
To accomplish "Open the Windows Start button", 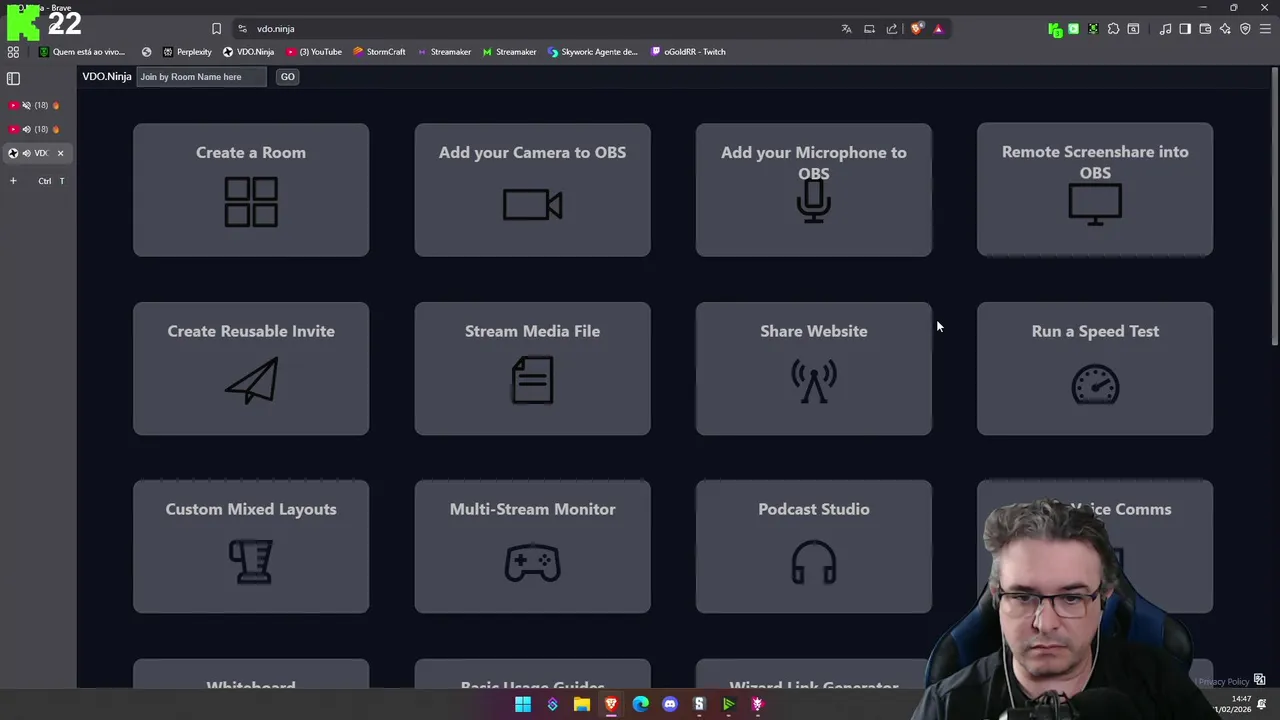I will coord(523,704).
